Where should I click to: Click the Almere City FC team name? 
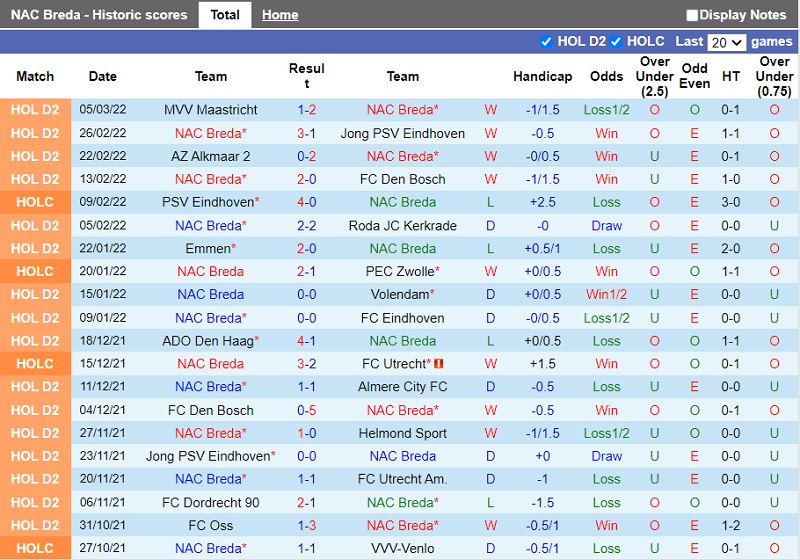point(403,386)
